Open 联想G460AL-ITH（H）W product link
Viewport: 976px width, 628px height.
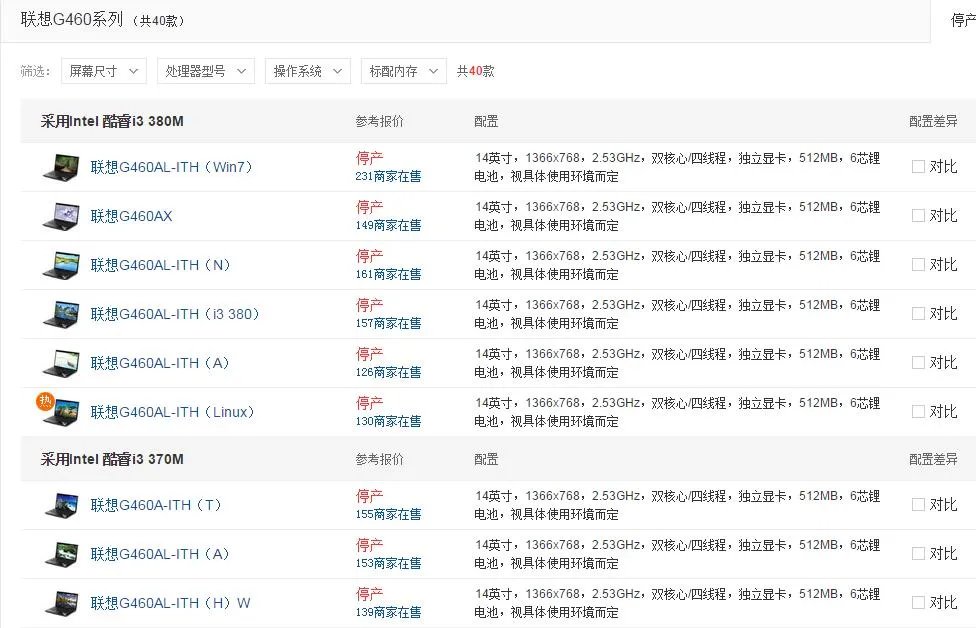[171, 603]
